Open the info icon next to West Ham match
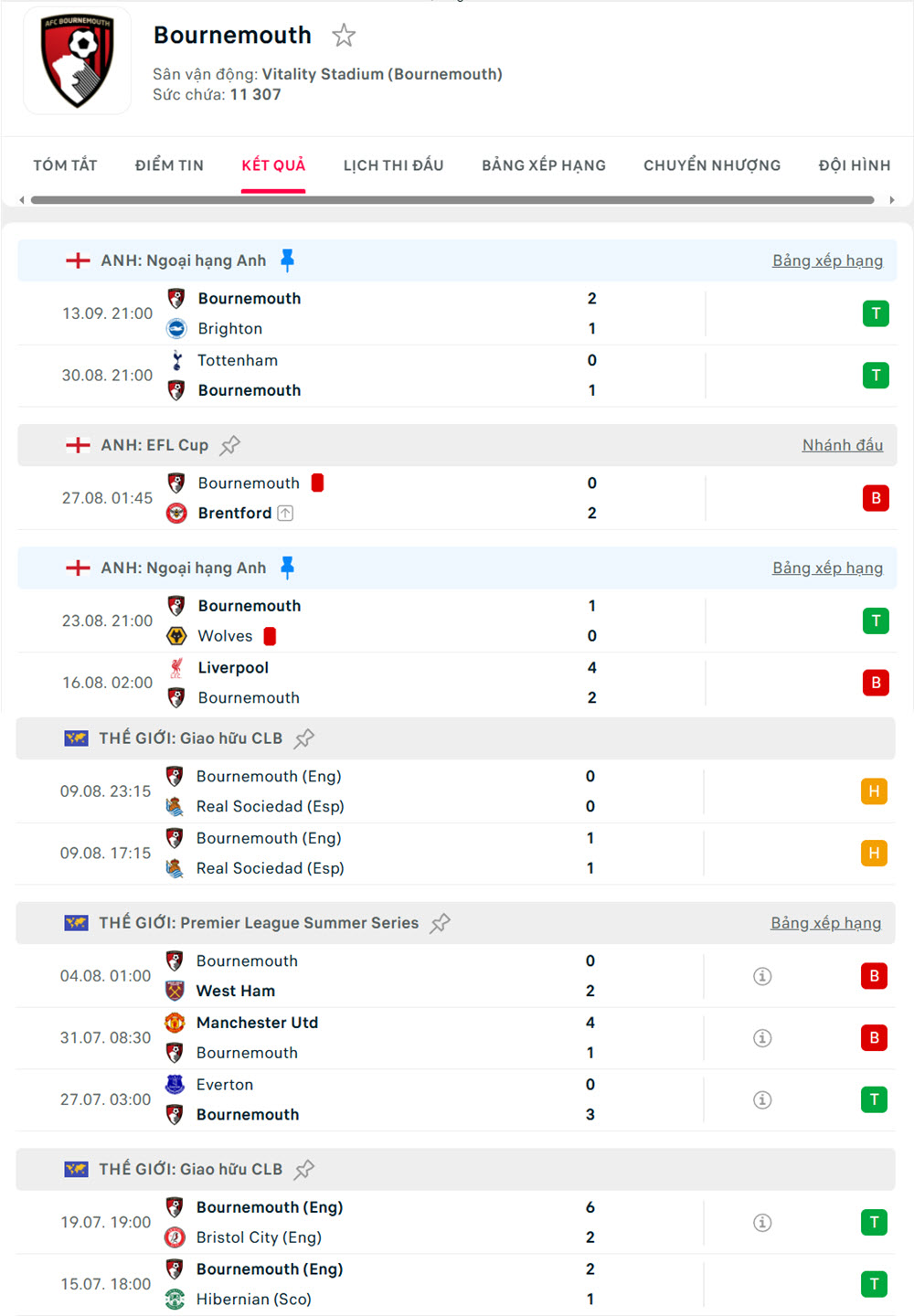The image size is (914, 1316). (762, 976)
